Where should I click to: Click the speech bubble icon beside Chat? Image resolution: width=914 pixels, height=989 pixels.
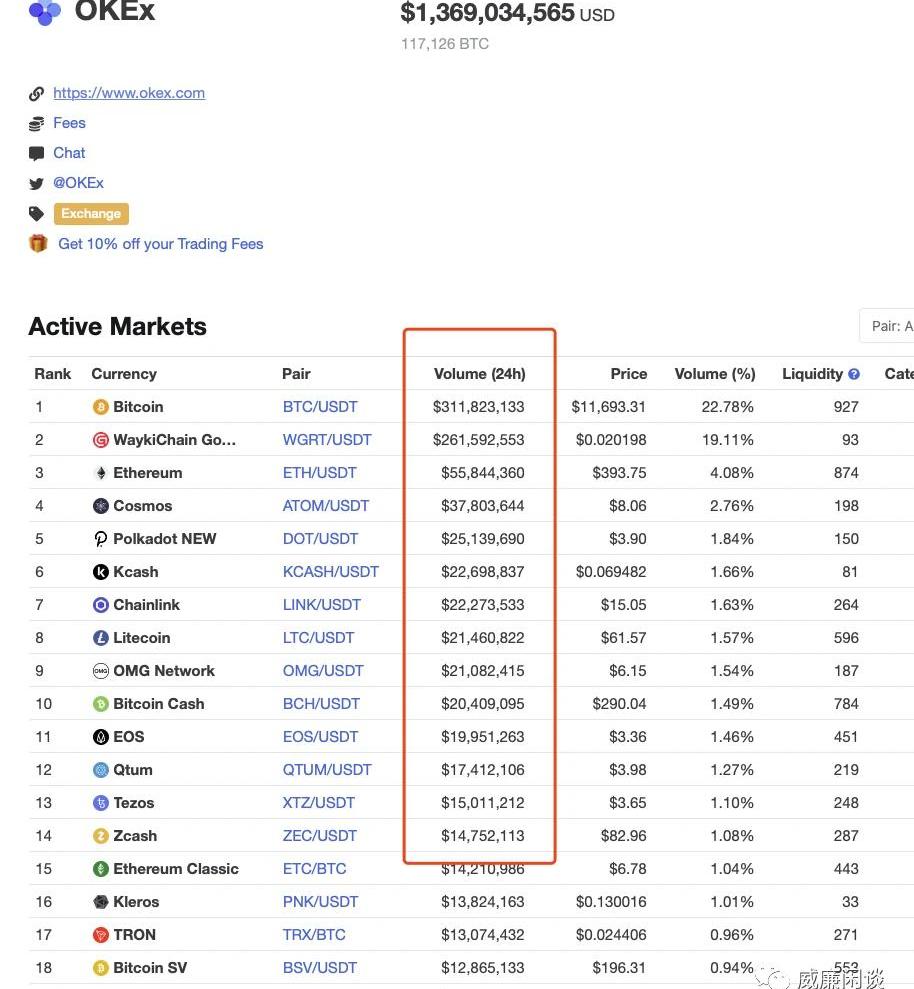(x=37, y=153)
